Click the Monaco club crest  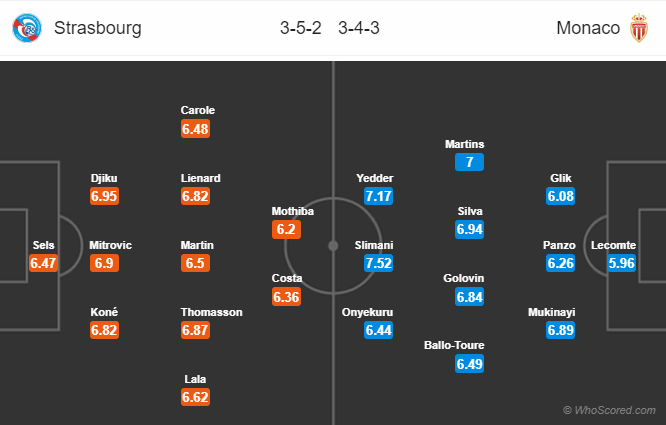pos(640,28)
